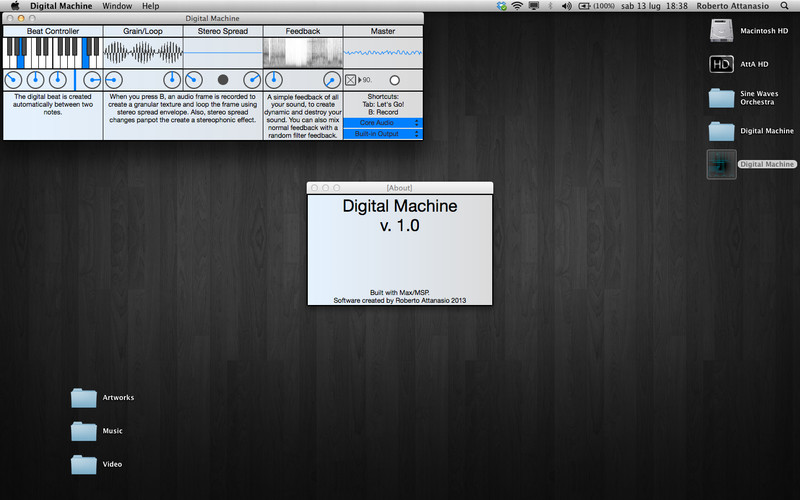Minimize the Digital Machine main window
Viewport: 800px width, 500px height.
pos(21,18)
